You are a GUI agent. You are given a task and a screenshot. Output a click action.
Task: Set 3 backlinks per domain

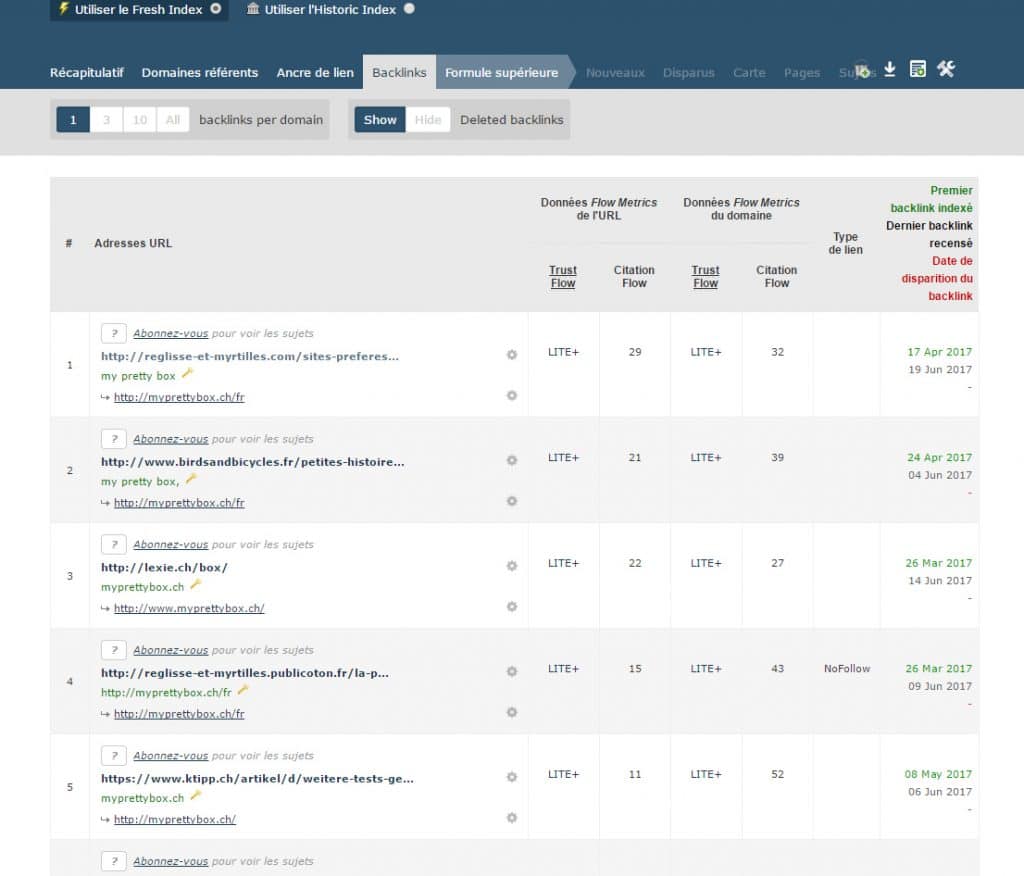106,120
